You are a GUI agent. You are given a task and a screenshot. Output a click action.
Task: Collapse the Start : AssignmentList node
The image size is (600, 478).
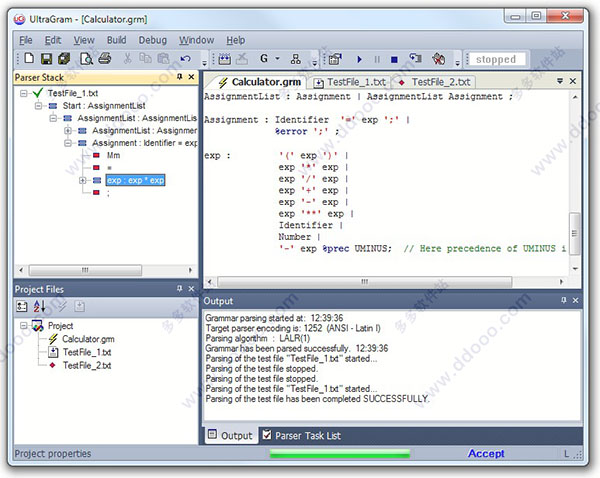38,106
